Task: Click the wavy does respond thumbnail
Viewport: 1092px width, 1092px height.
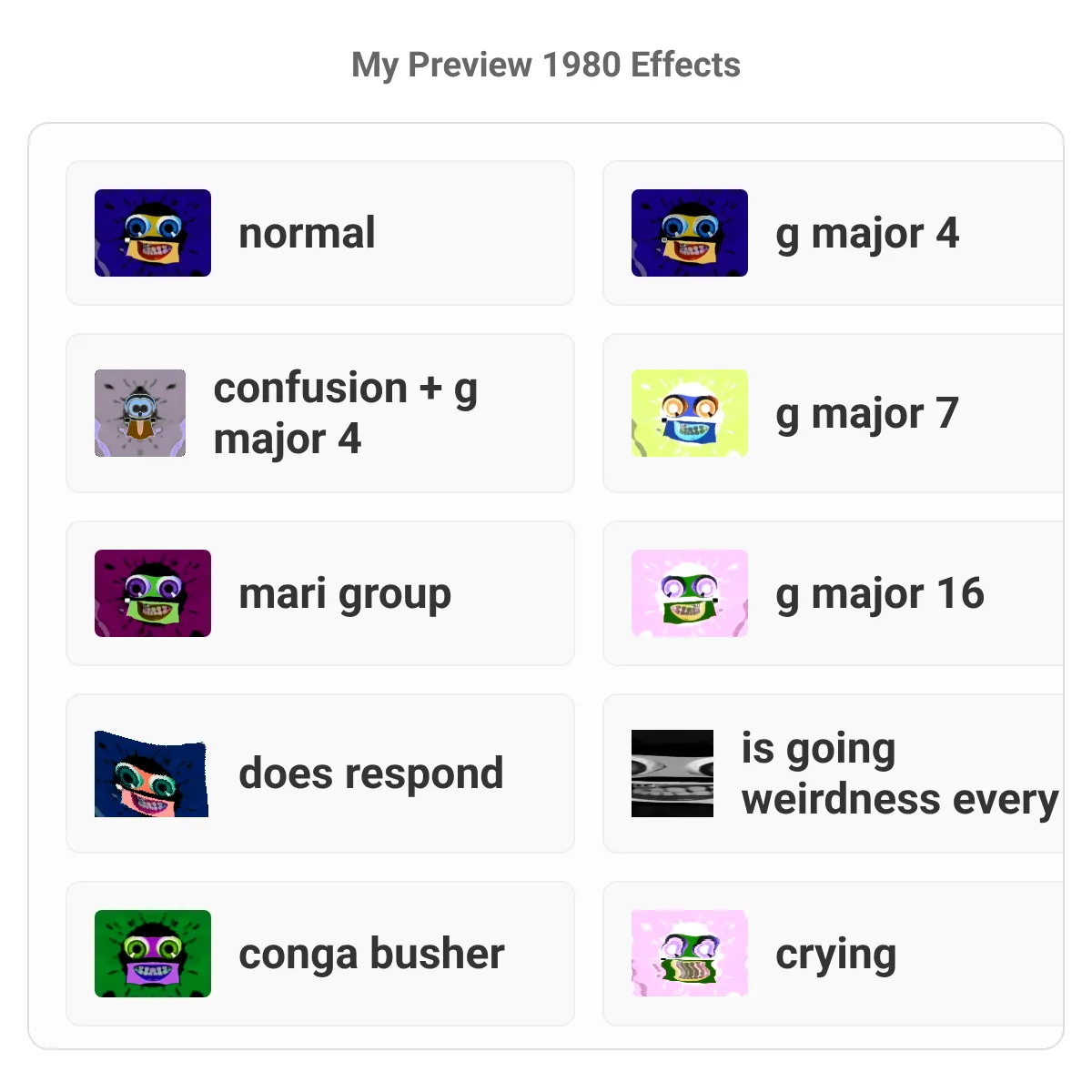Action: pyautogui.click(x=153, y=773)
